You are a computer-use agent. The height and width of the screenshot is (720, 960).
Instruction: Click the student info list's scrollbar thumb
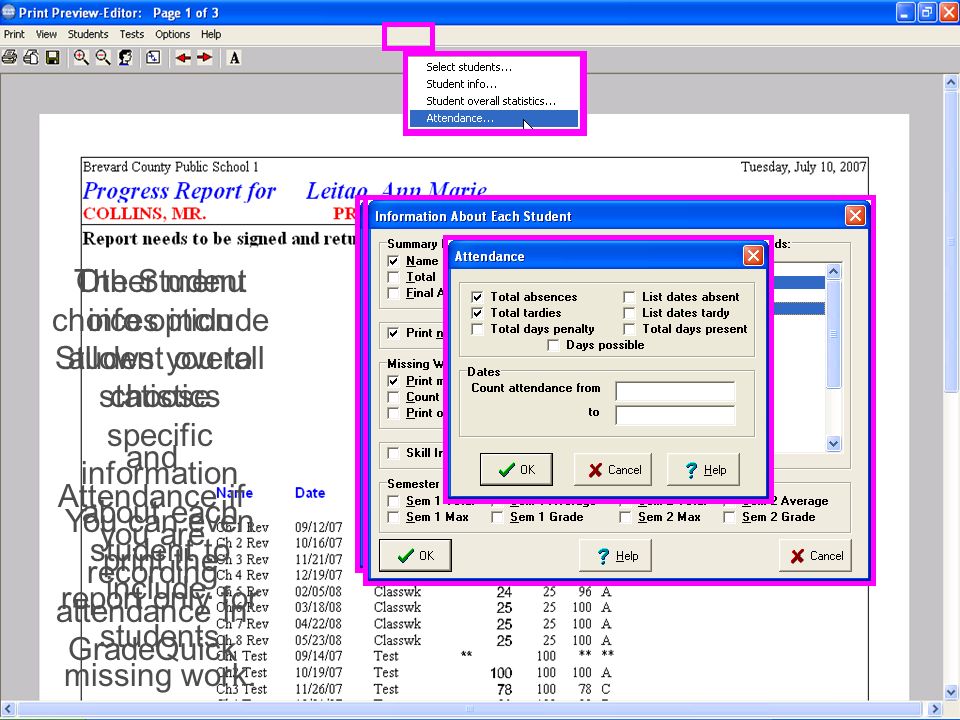pos(833,334)
